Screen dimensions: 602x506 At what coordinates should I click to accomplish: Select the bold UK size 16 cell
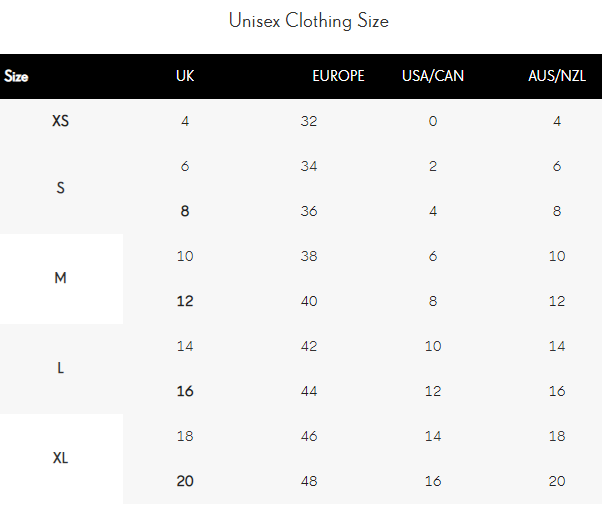185,391
